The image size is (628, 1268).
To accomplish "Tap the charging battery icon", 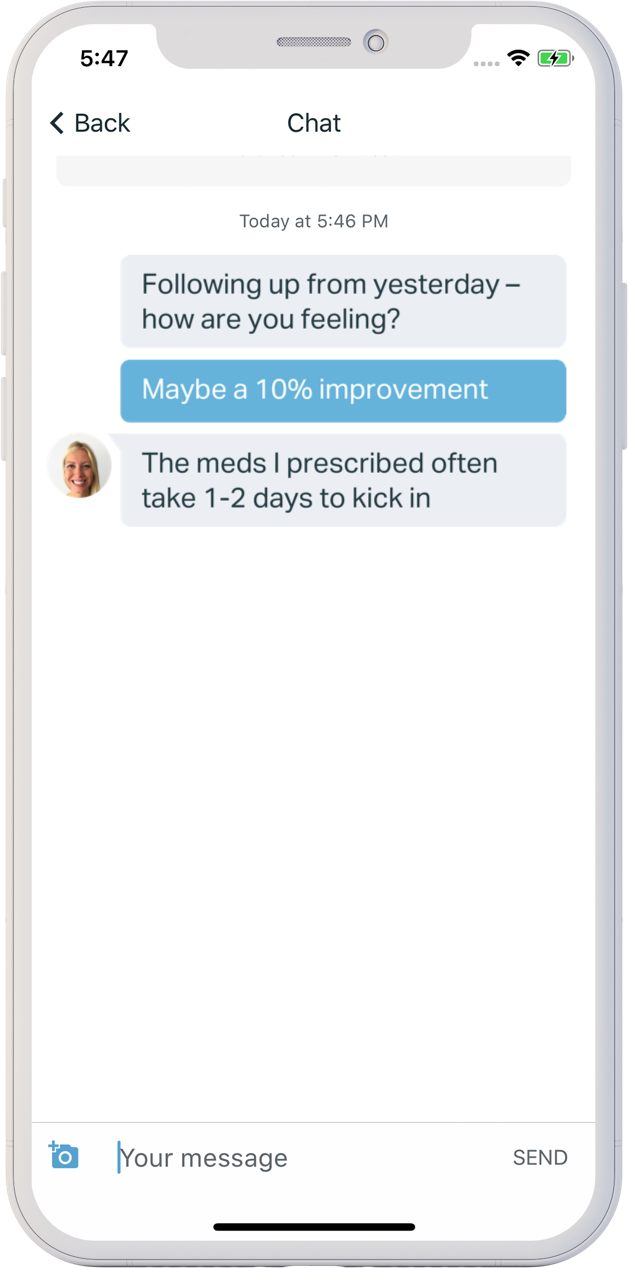I will 555,59.
